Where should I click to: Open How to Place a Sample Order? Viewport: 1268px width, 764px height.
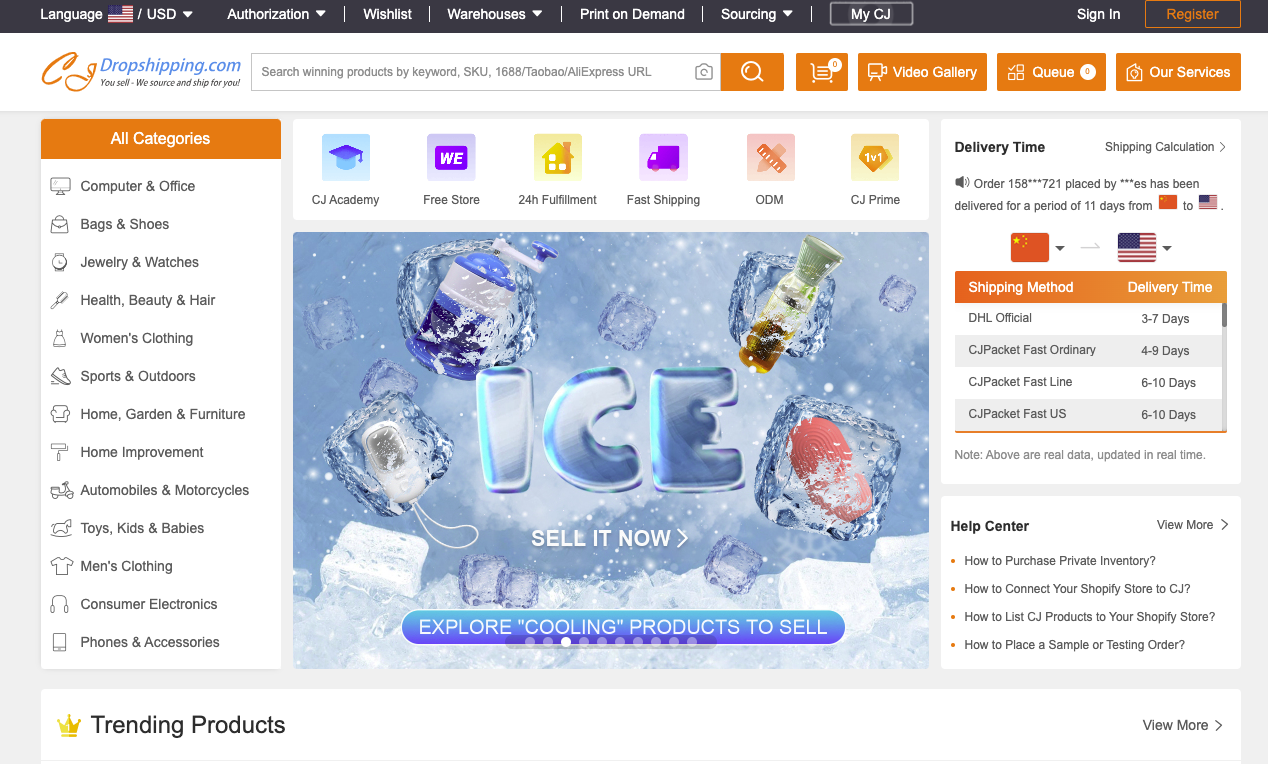coord(1075,645)
